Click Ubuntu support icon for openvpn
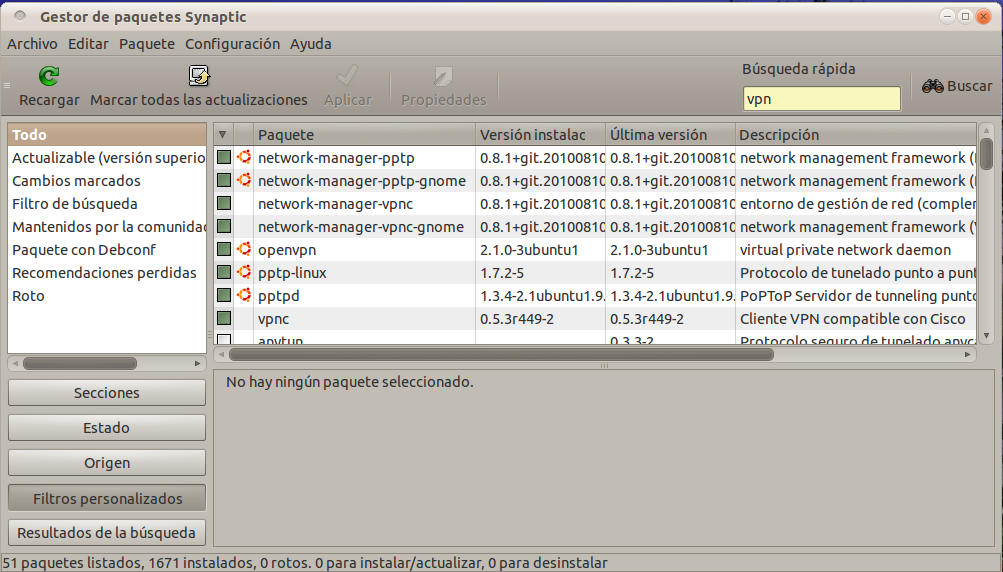Screen dimensions: 1003x572 (244, 250)
